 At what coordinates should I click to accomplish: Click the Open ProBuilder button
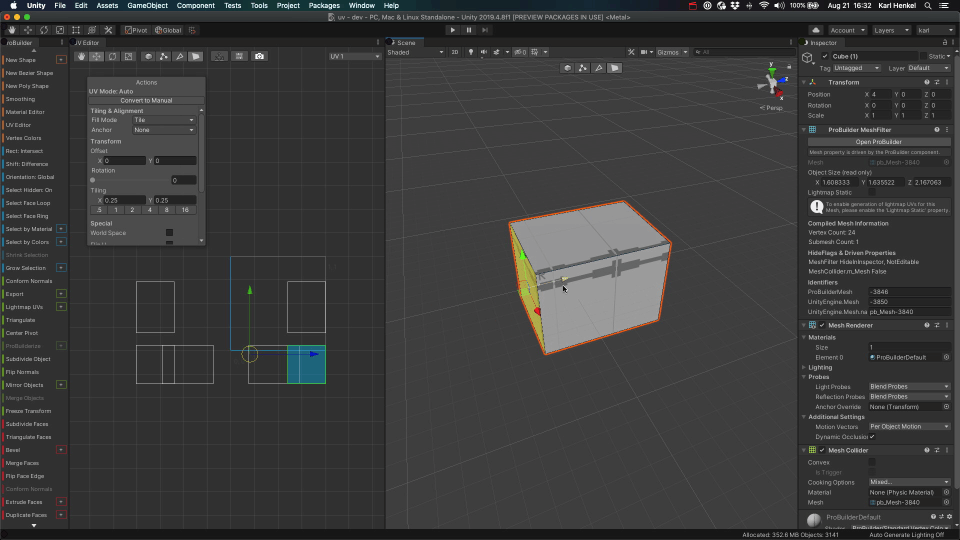(877, 142)
